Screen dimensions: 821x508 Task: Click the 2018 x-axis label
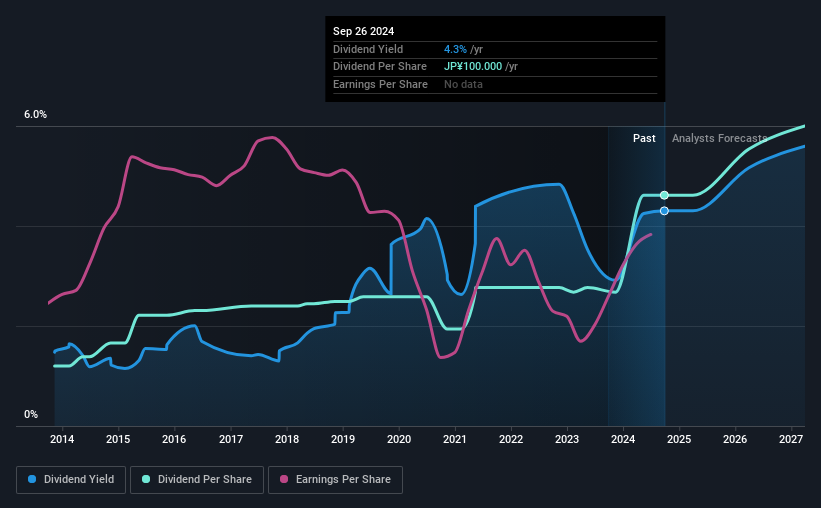click(287, 439)
